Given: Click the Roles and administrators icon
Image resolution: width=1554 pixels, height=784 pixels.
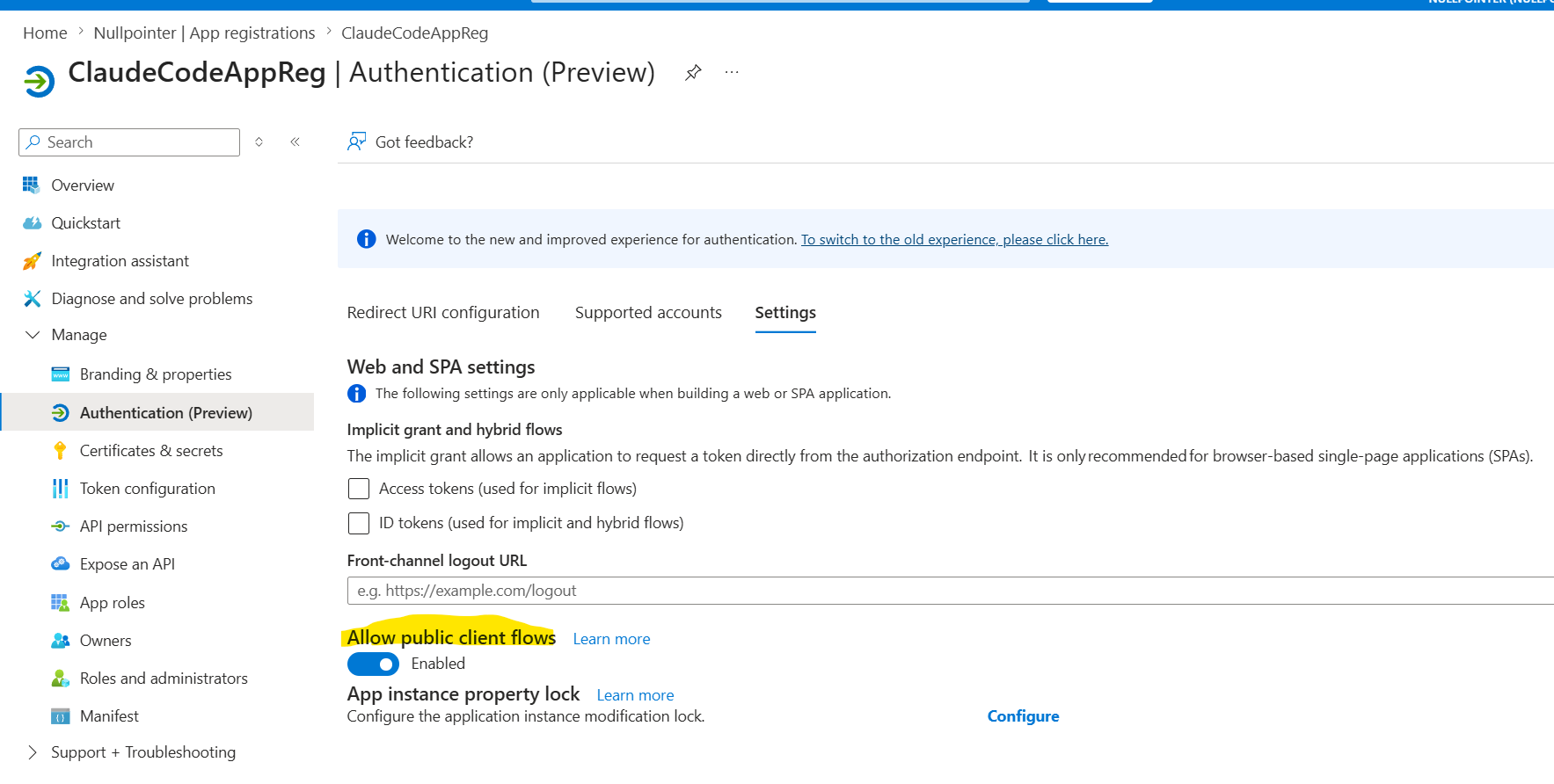Looking at the screenshot, I should (x=60, y=679).
